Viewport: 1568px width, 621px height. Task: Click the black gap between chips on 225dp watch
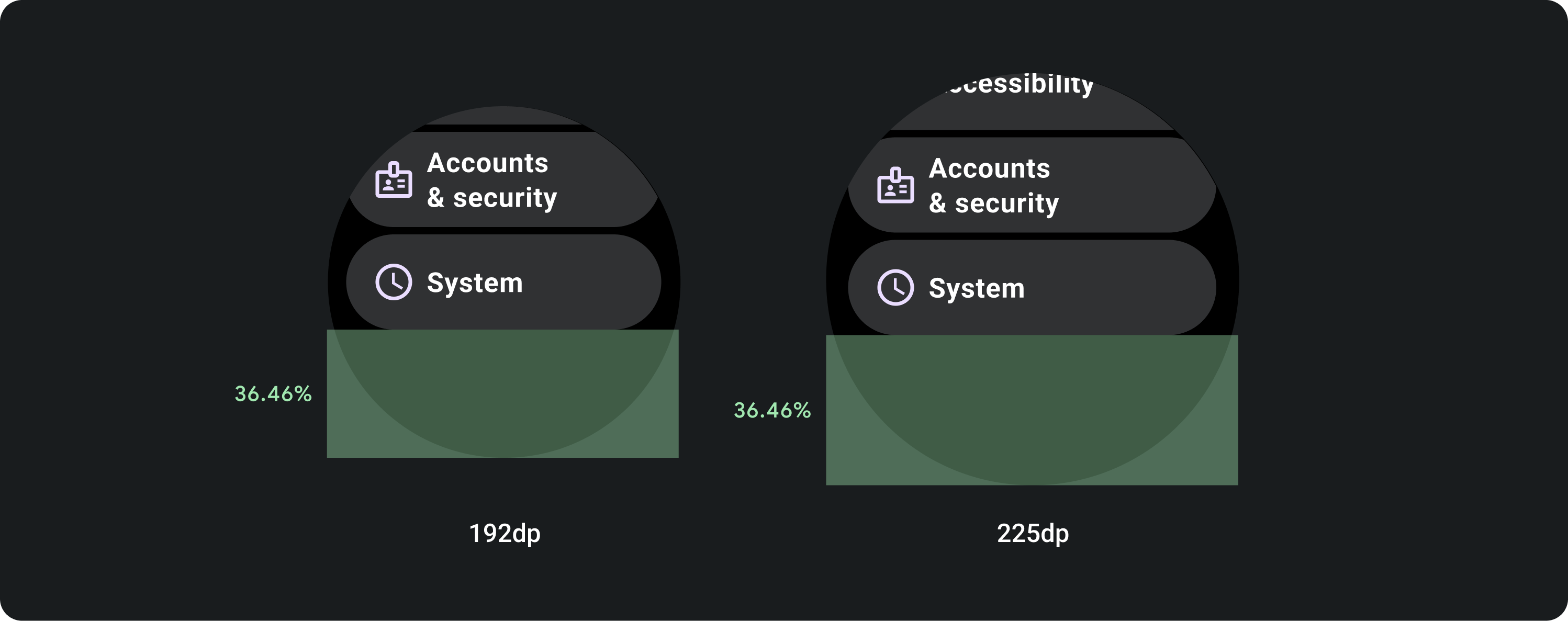click(1033, 236)
